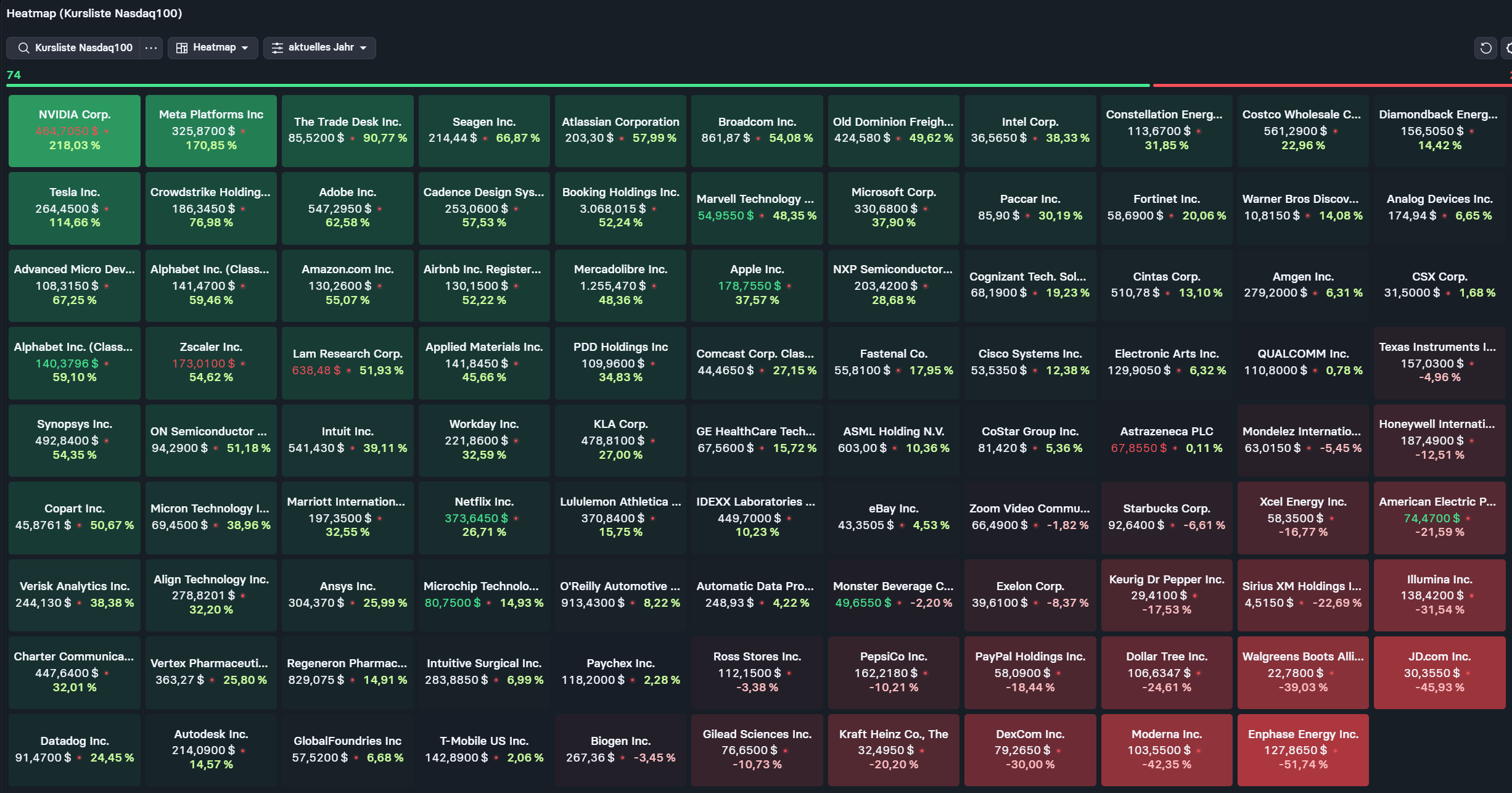Image resolution: width=1512 pixels, height=793 pixels.
Task: Open the Seagen Inc. tile
Action: tap(484, 131)
